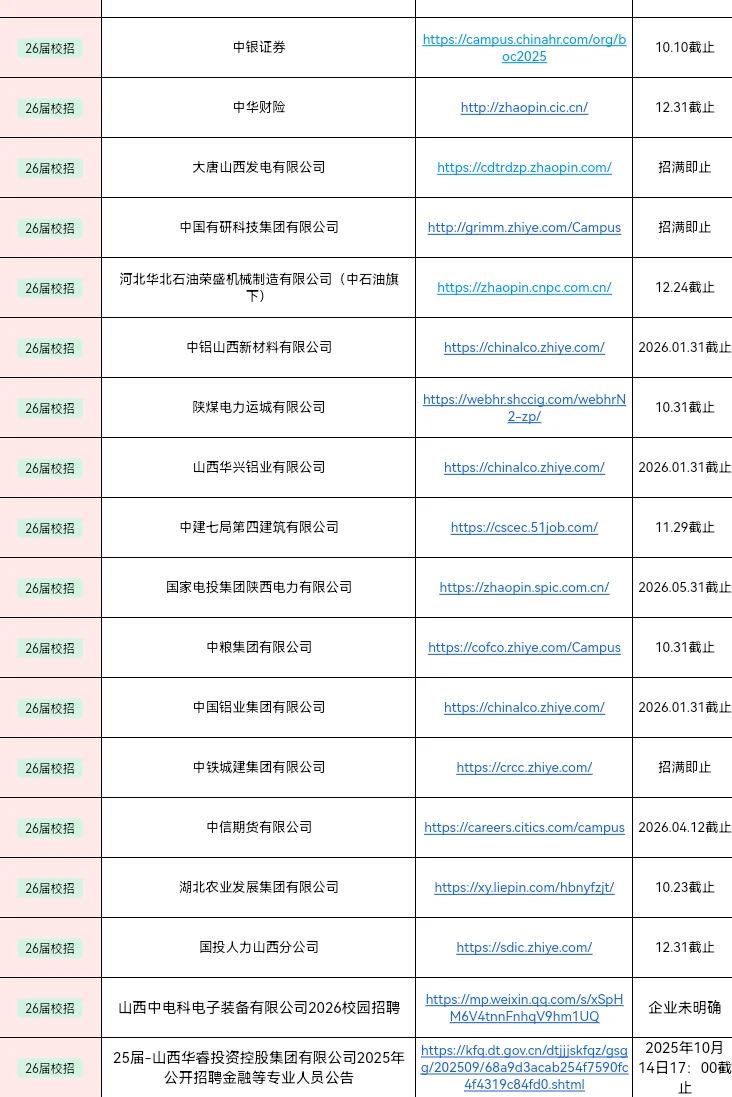Select the 湖北农业发展集团有限公司 cell
The height and width of the screenshot is (1097, 732).
pos(259,888)
